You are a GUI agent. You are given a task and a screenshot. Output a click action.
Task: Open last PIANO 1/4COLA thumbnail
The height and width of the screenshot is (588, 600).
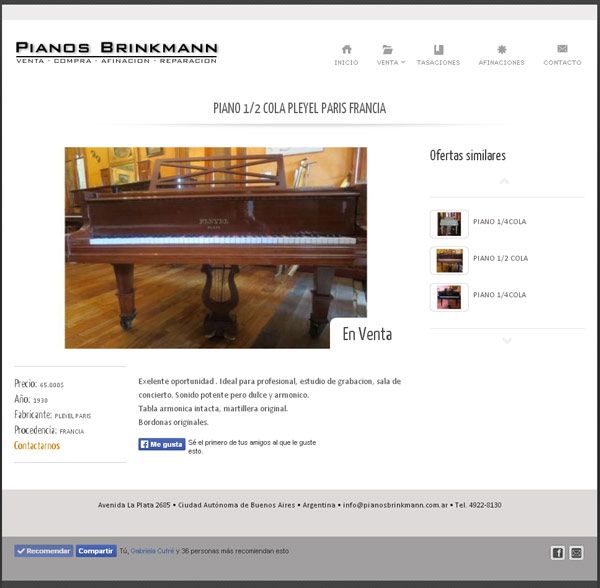coord(449,297)
